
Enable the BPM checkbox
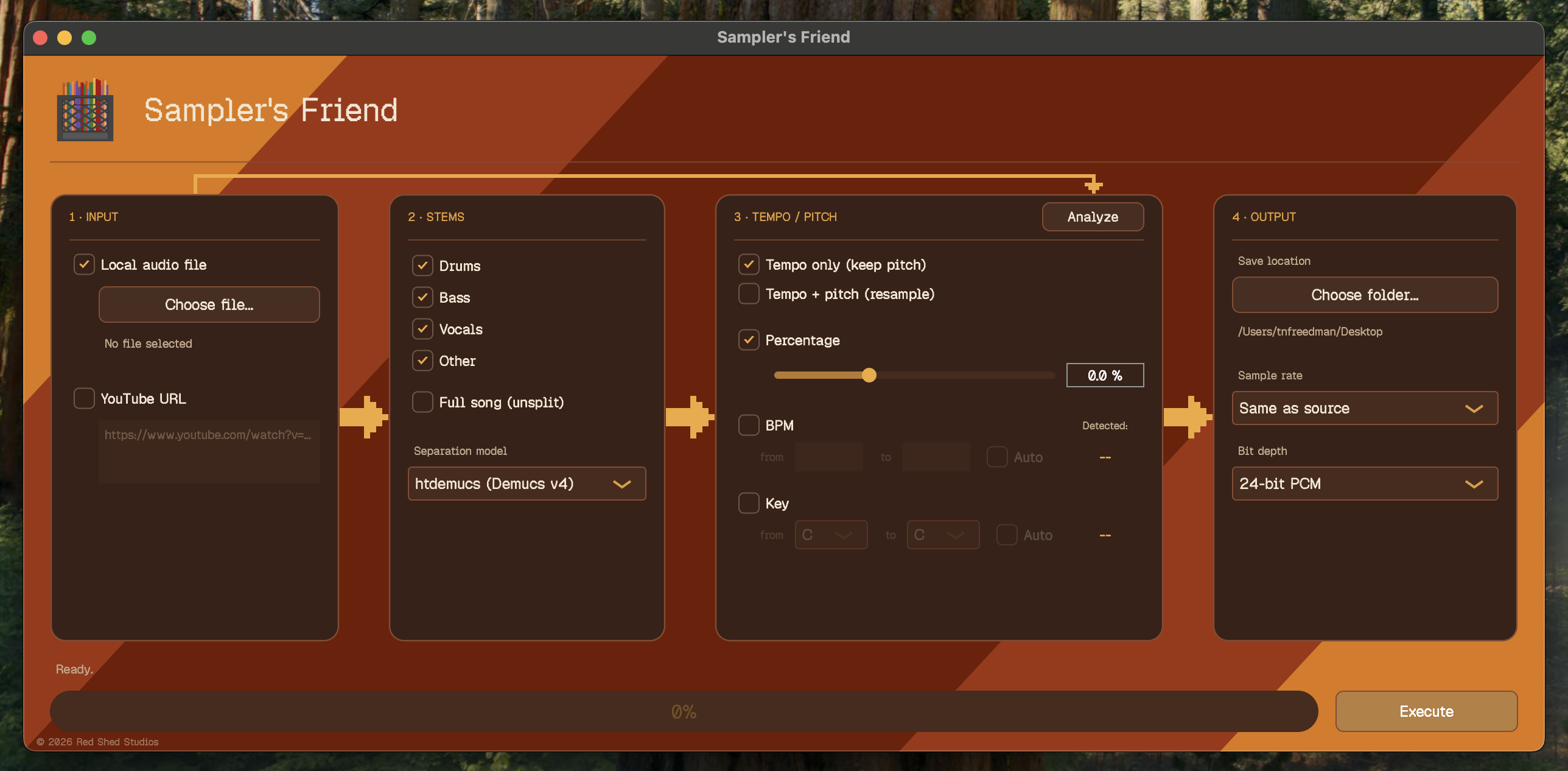click(x=749, y=425)
